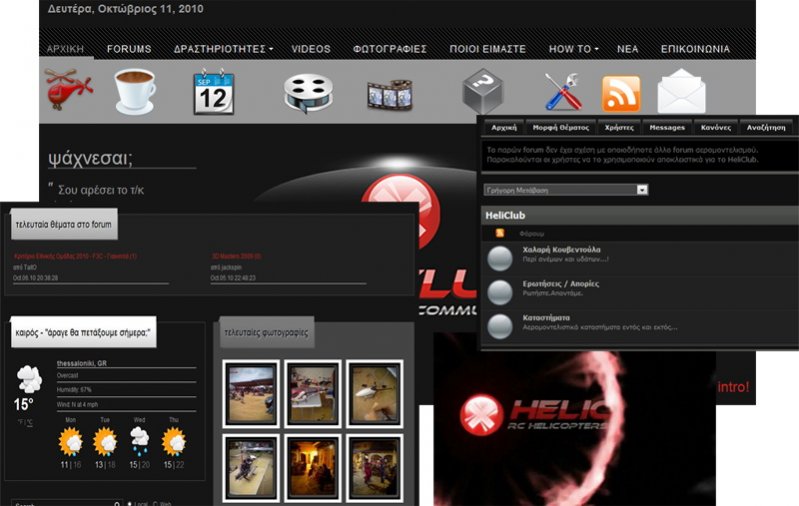Open the first photo thumbnail in the bottom row
This screenshot has width=799, height=506.
[x=251, y=468]
